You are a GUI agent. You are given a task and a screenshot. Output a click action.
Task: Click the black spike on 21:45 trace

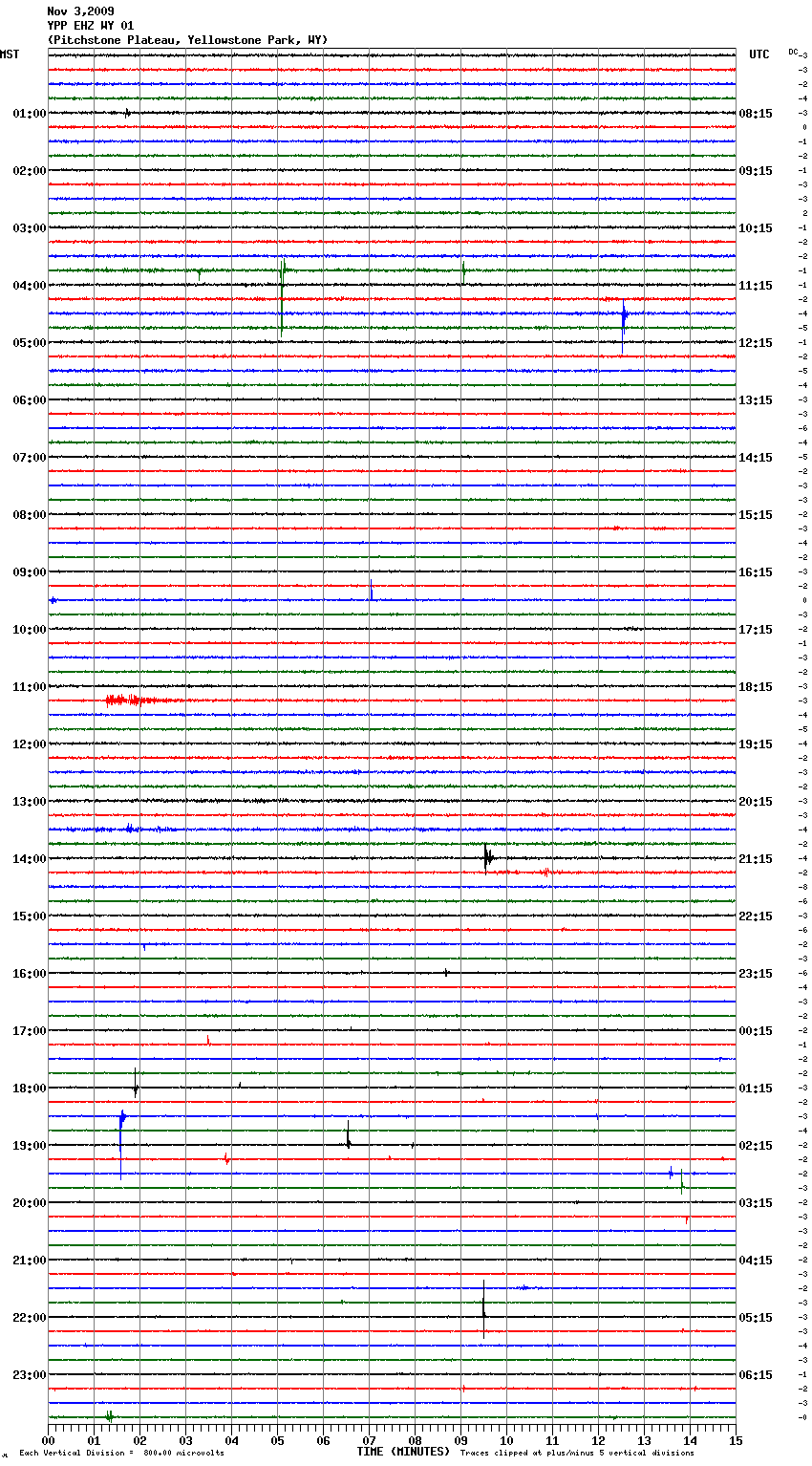click(x=484, y=1308)
